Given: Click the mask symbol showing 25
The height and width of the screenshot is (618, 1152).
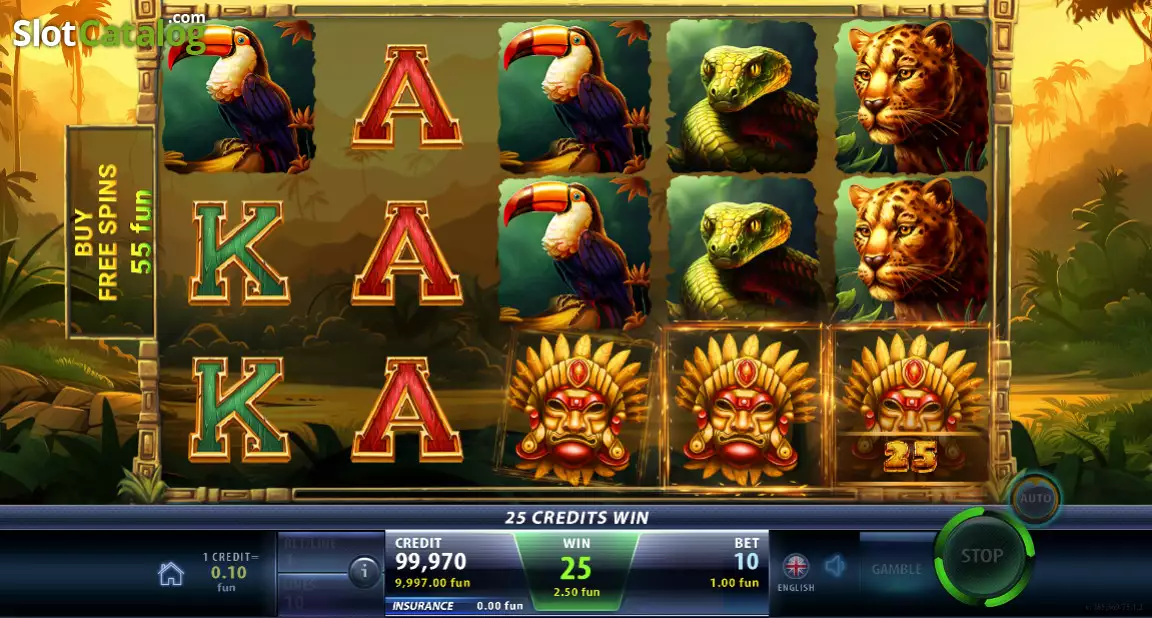Looking at the screenshot, I should click(910, 406).
